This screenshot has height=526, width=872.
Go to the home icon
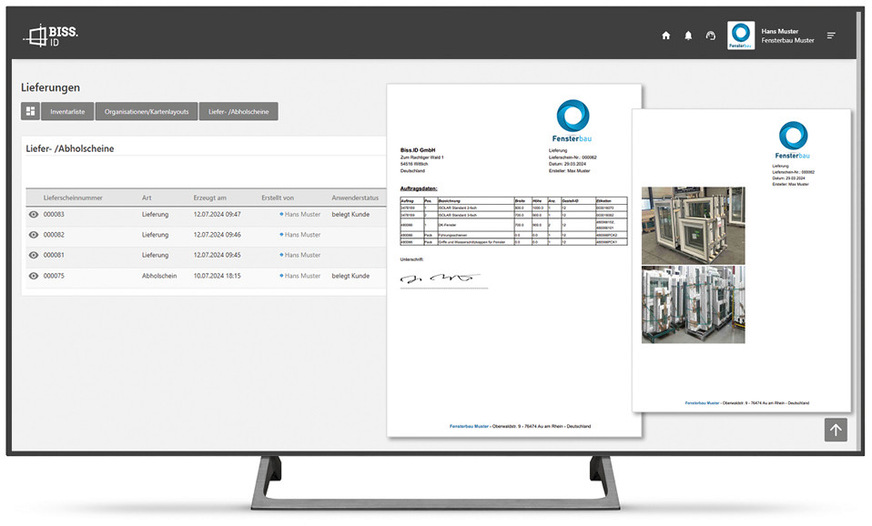tap(666, 36)
